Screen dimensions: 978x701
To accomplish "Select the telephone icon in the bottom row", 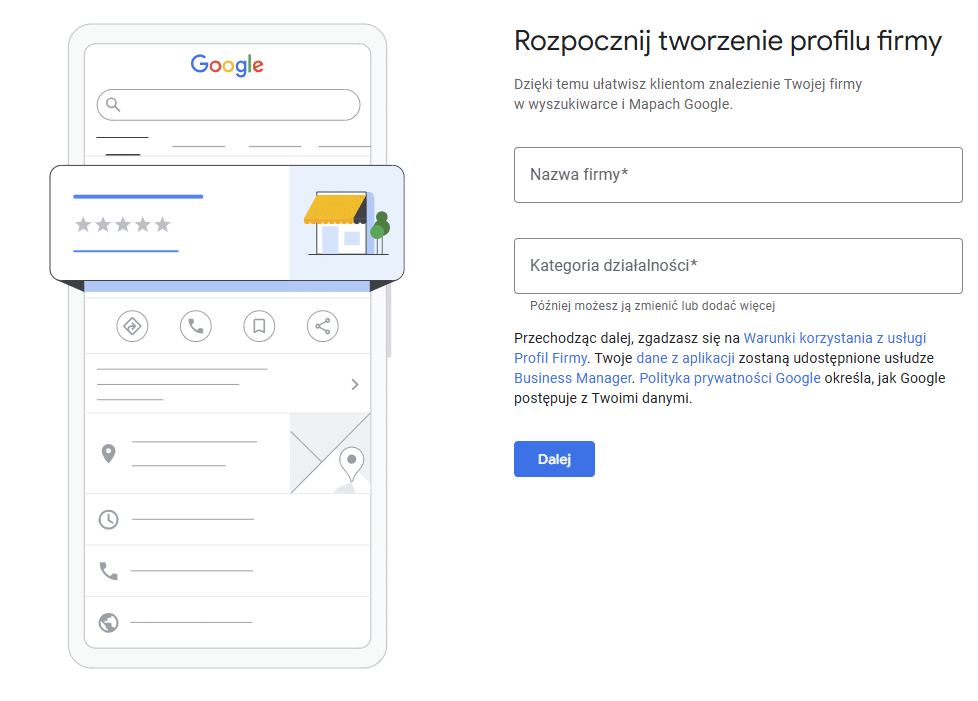I will tap(109, 571).
